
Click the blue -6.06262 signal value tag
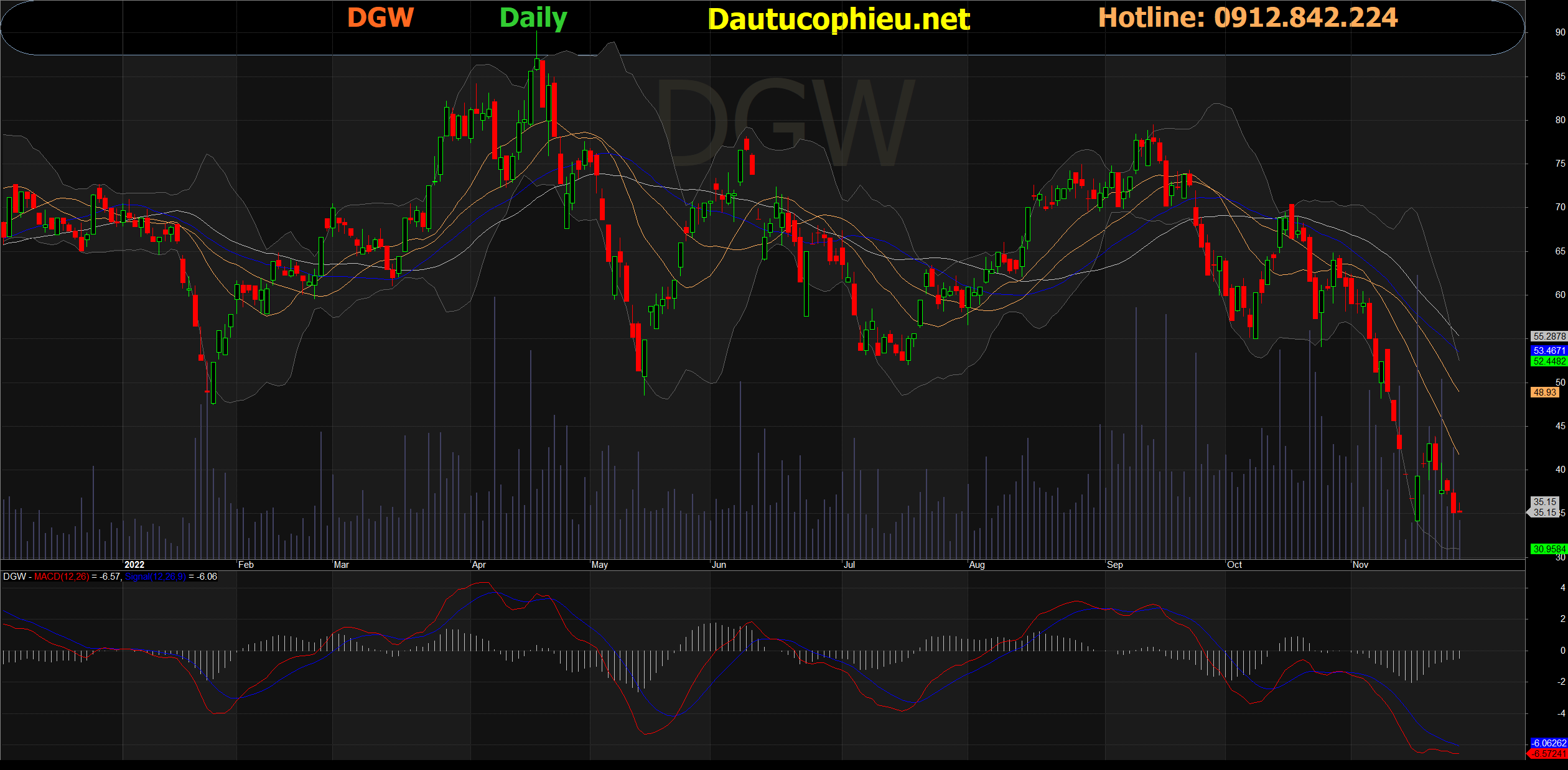pos(1549,743)
